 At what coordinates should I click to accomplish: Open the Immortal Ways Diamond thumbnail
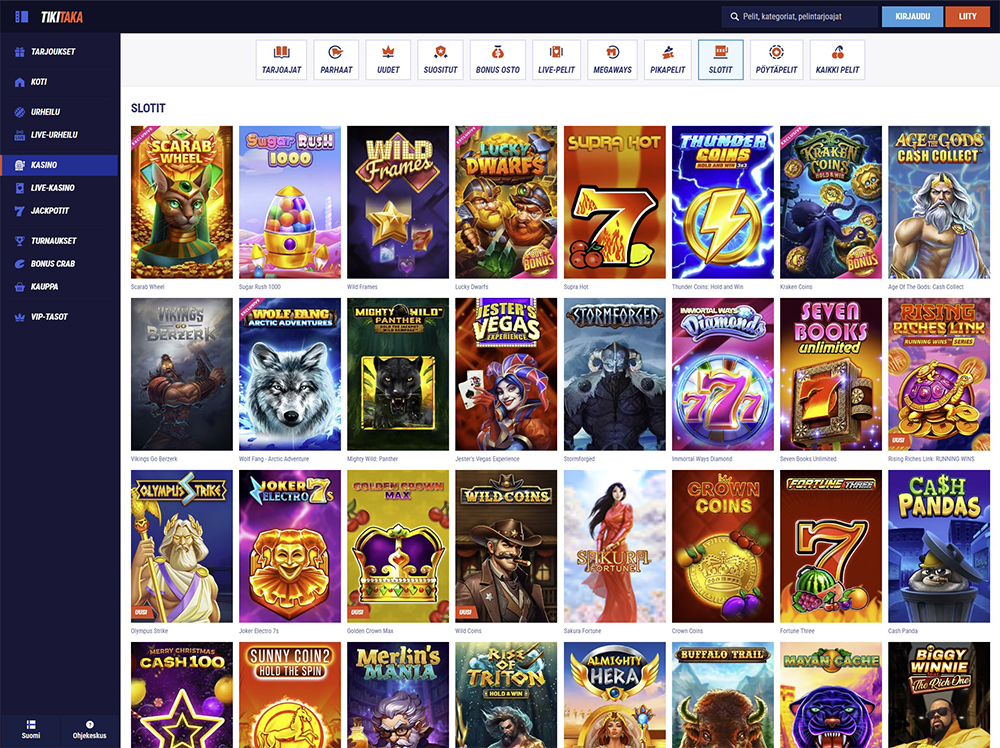723,374
